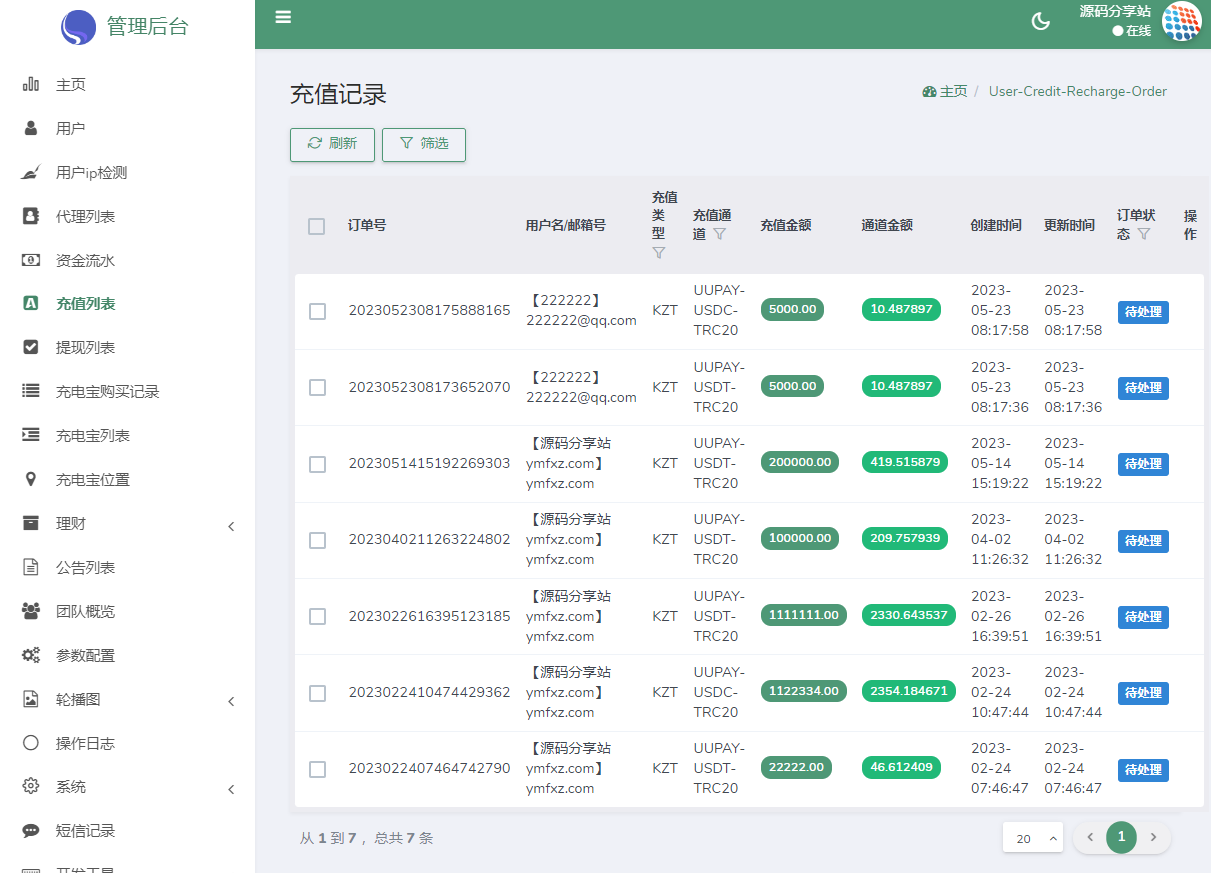Click the hamburger menu icon in header
The height and width of the screenshot is (873, 1211).
tap(283, 17)
